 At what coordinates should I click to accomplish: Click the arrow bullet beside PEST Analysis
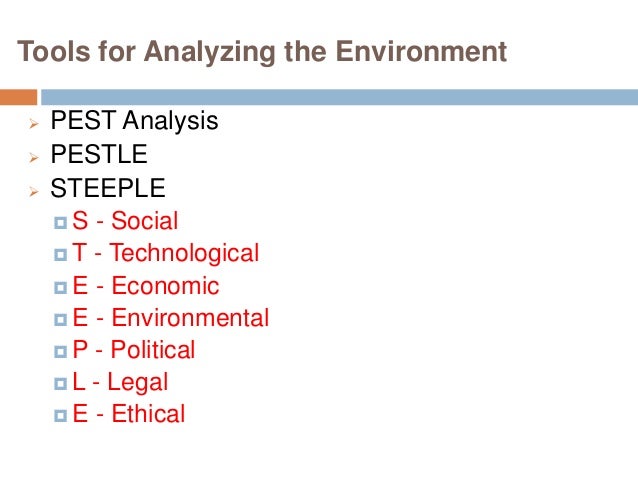point(32,125)
